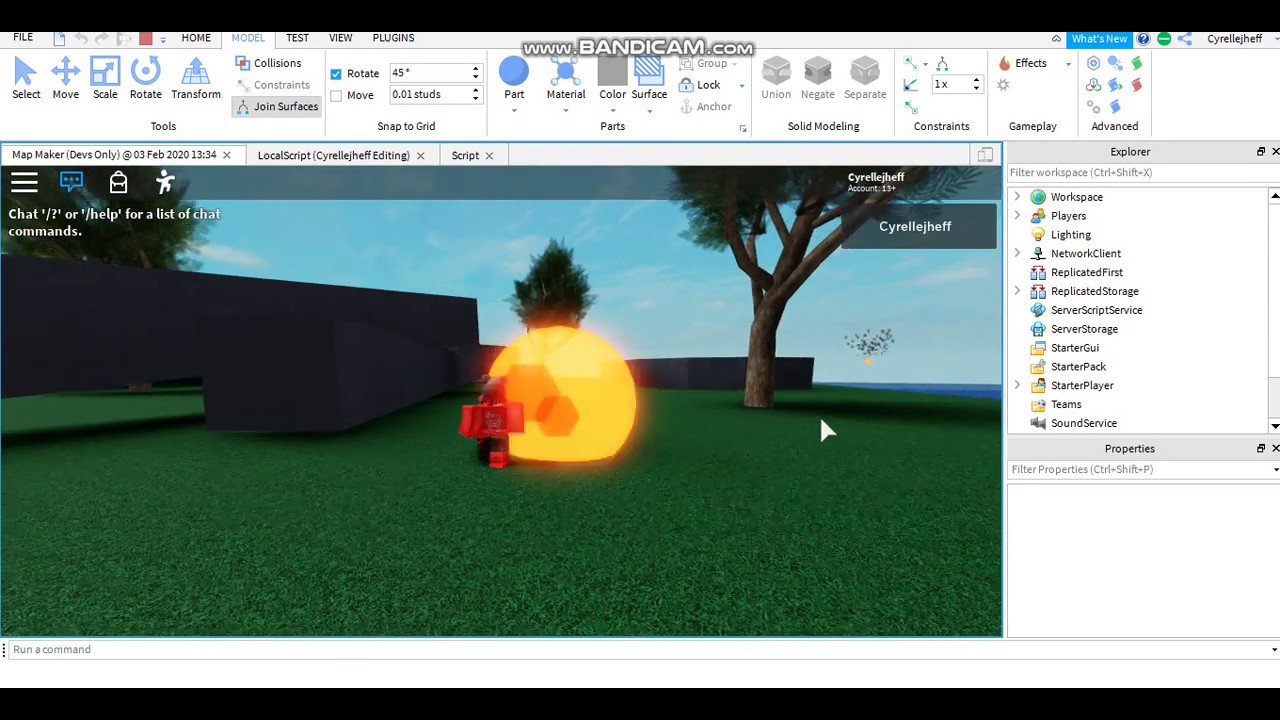Click the What's New button

coord(1099,39)
